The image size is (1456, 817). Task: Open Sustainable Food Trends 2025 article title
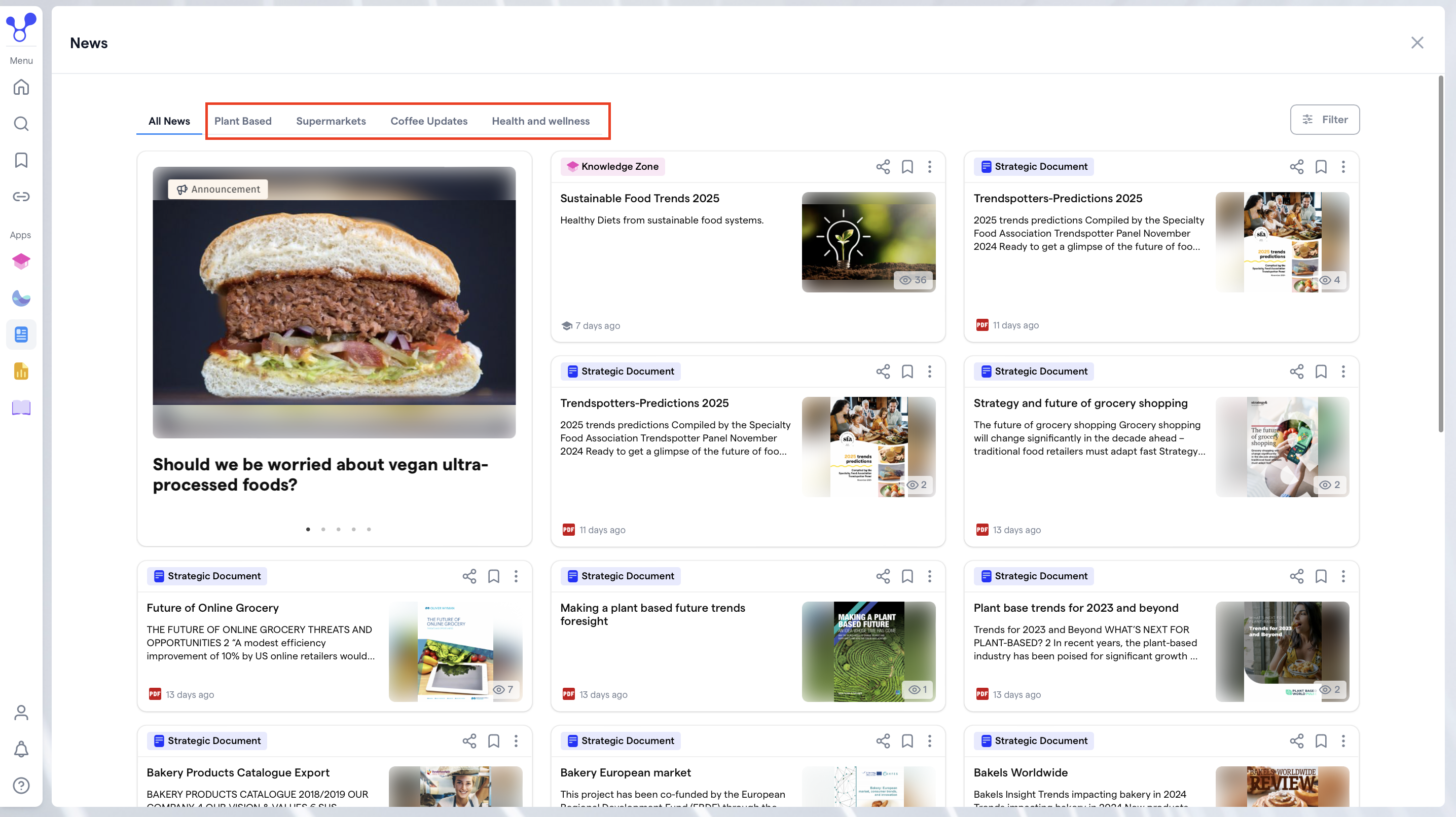(x=640, y=198)
